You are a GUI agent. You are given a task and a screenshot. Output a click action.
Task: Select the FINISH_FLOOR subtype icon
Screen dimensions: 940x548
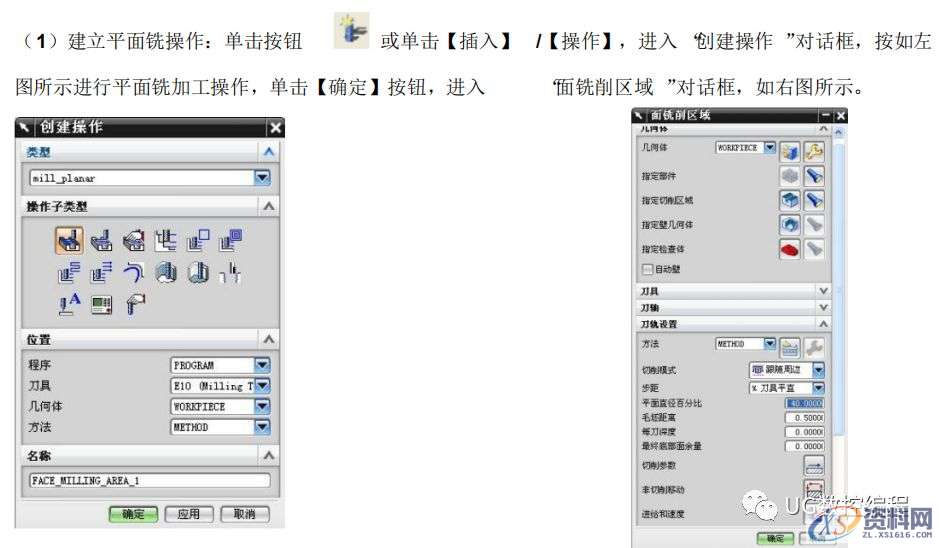(x=198, y=273)
